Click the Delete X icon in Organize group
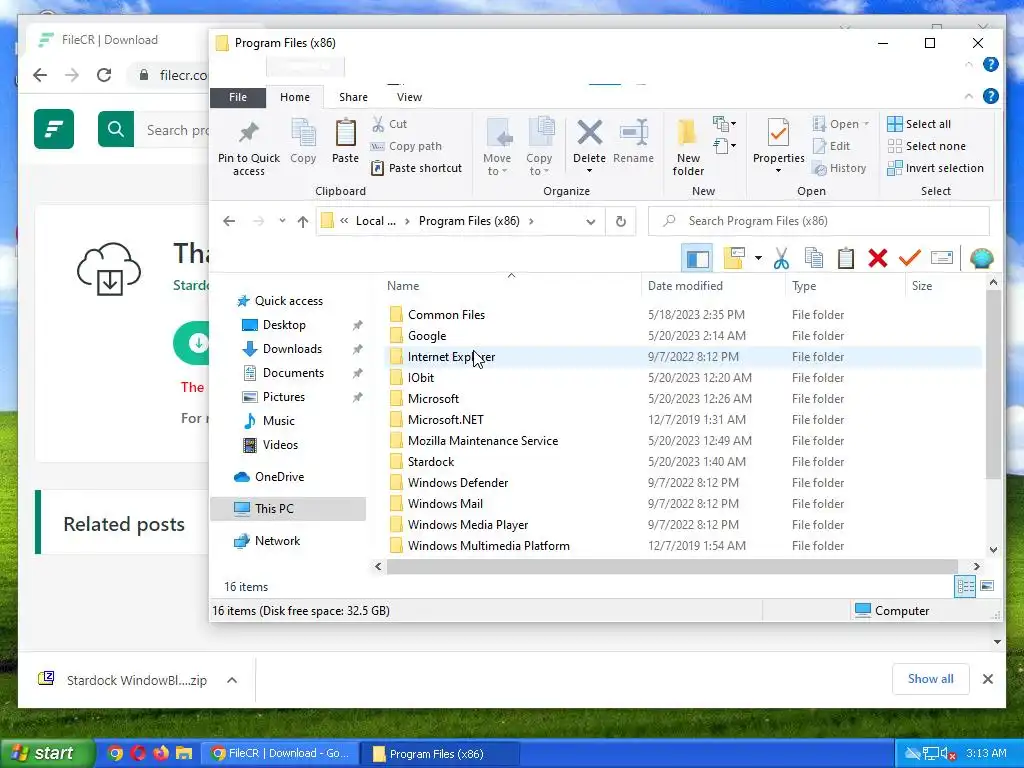 (x=589, y=133)
